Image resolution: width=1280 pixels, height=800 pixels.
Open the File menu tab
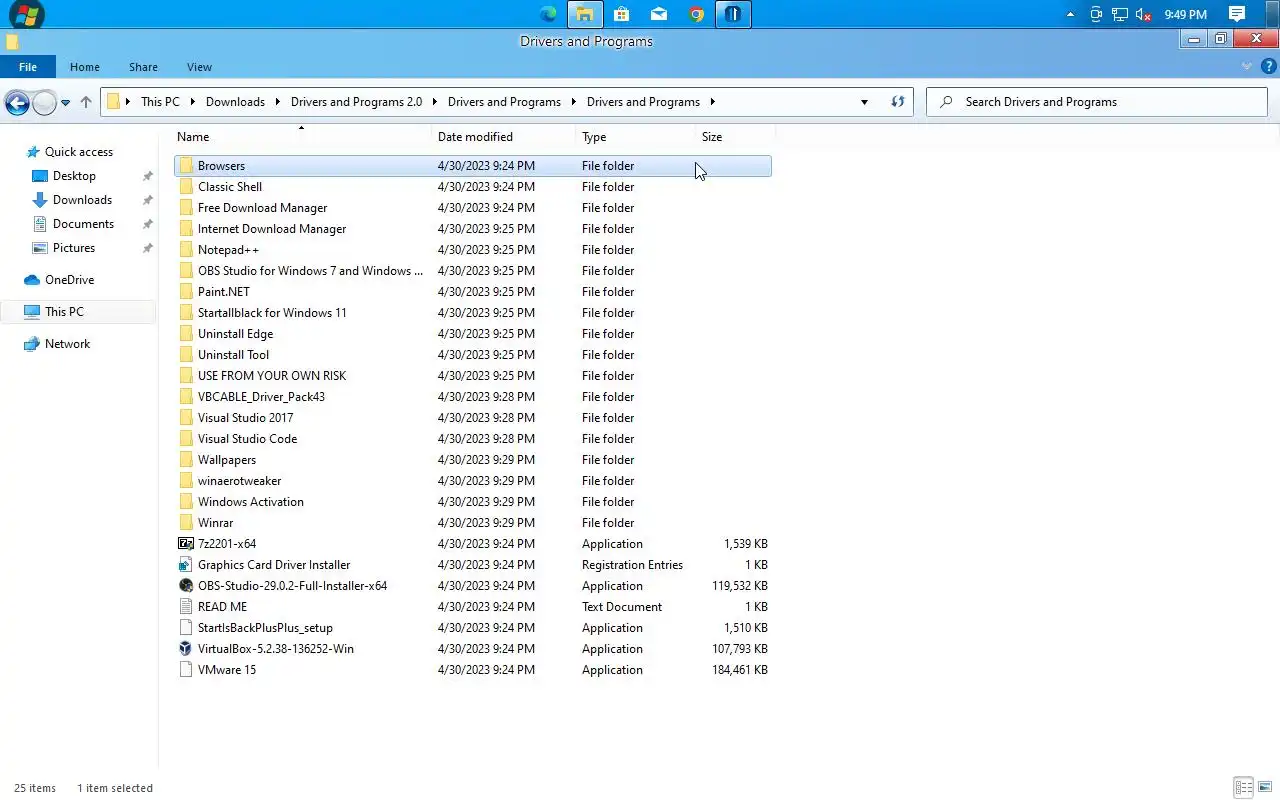(28, 67)
